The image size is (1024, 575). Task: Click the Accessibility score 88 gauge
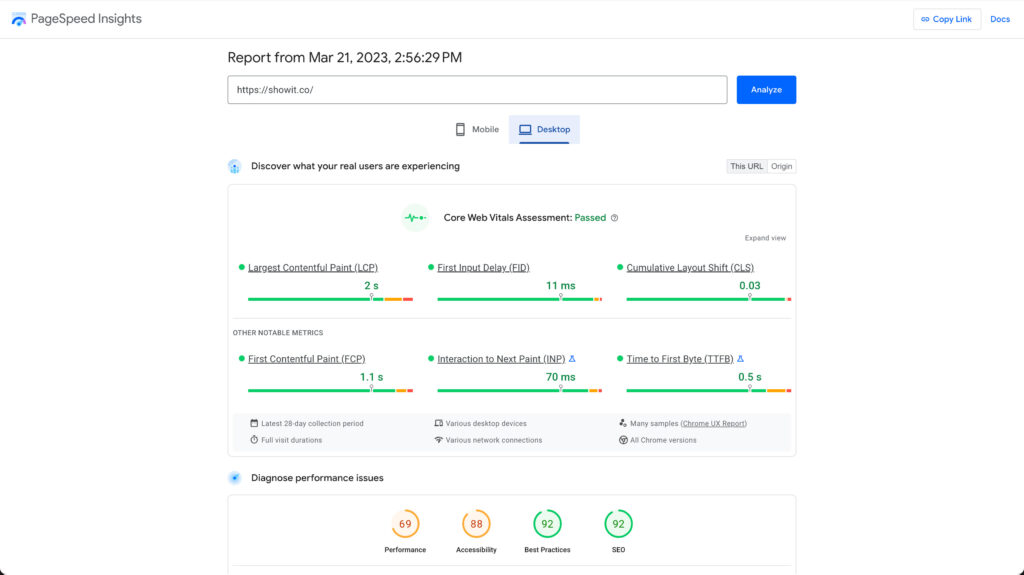[476, 524]
